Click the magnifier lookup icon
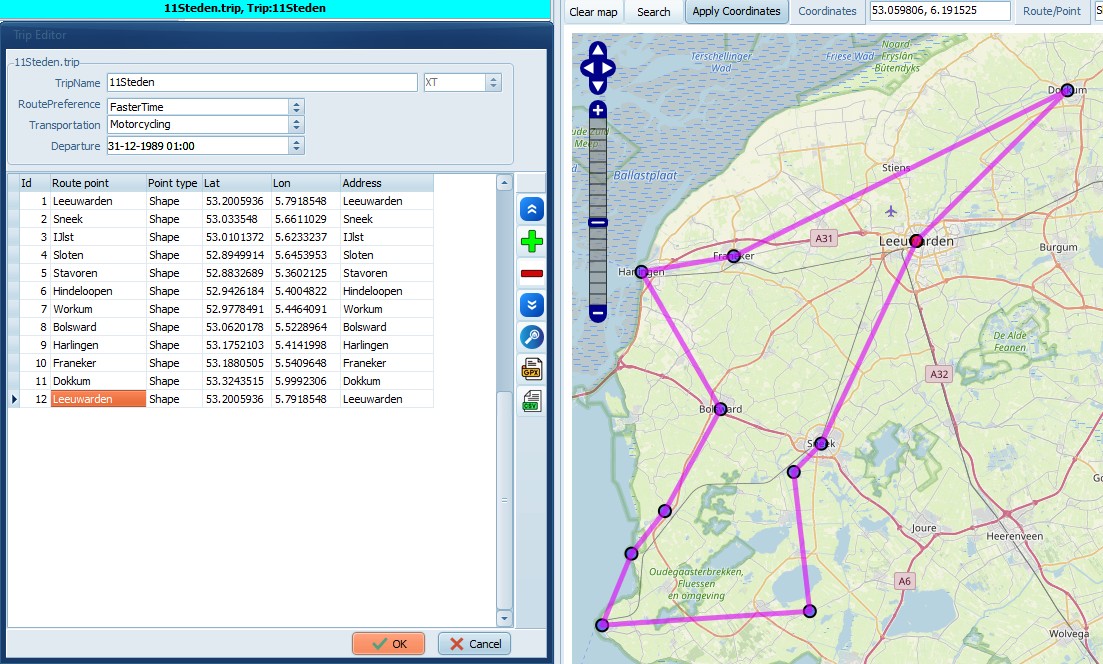1103x664 pixels. click(532, 338)
